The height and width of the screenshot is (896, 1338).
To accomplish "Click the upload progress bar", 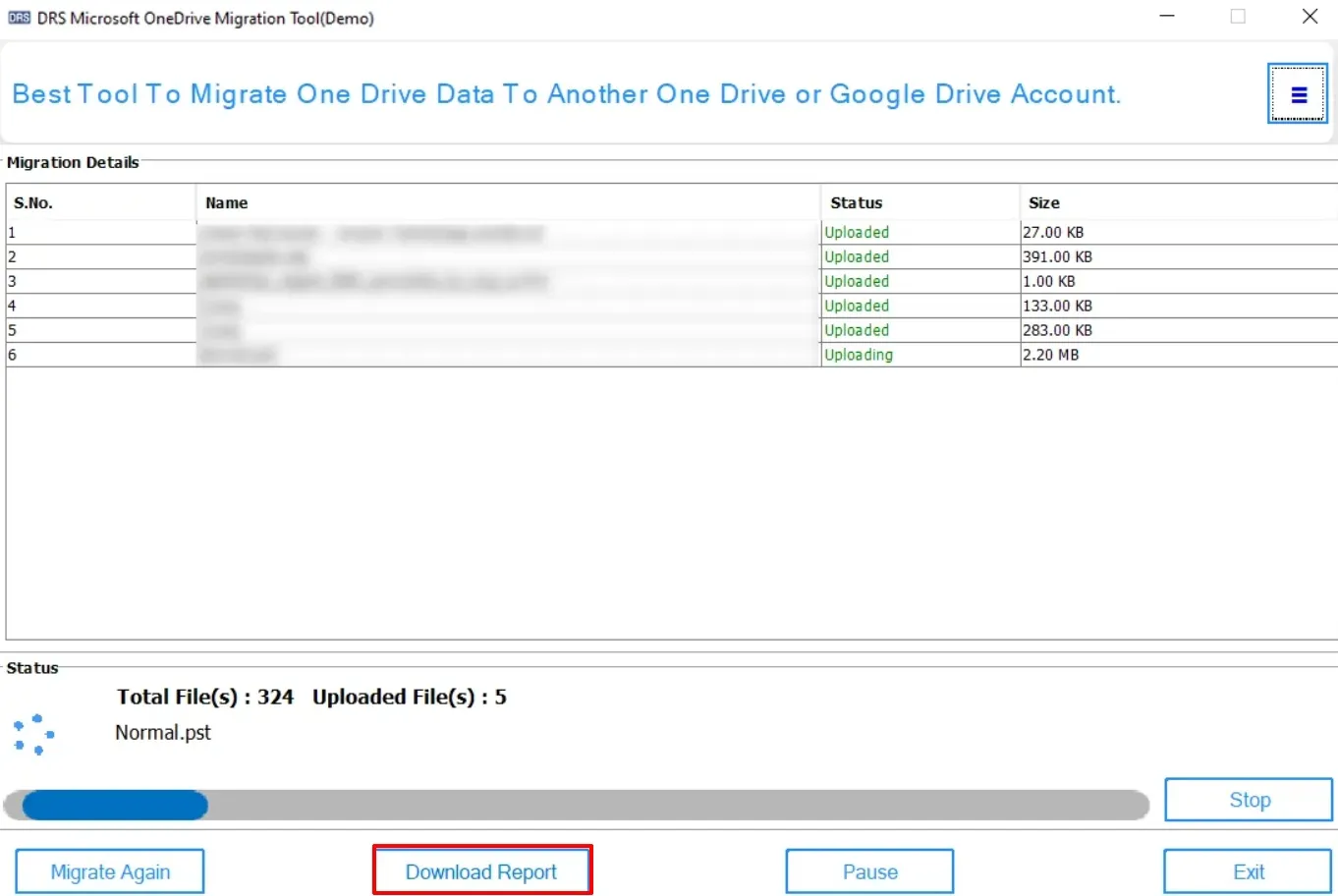I will point(576,806).
